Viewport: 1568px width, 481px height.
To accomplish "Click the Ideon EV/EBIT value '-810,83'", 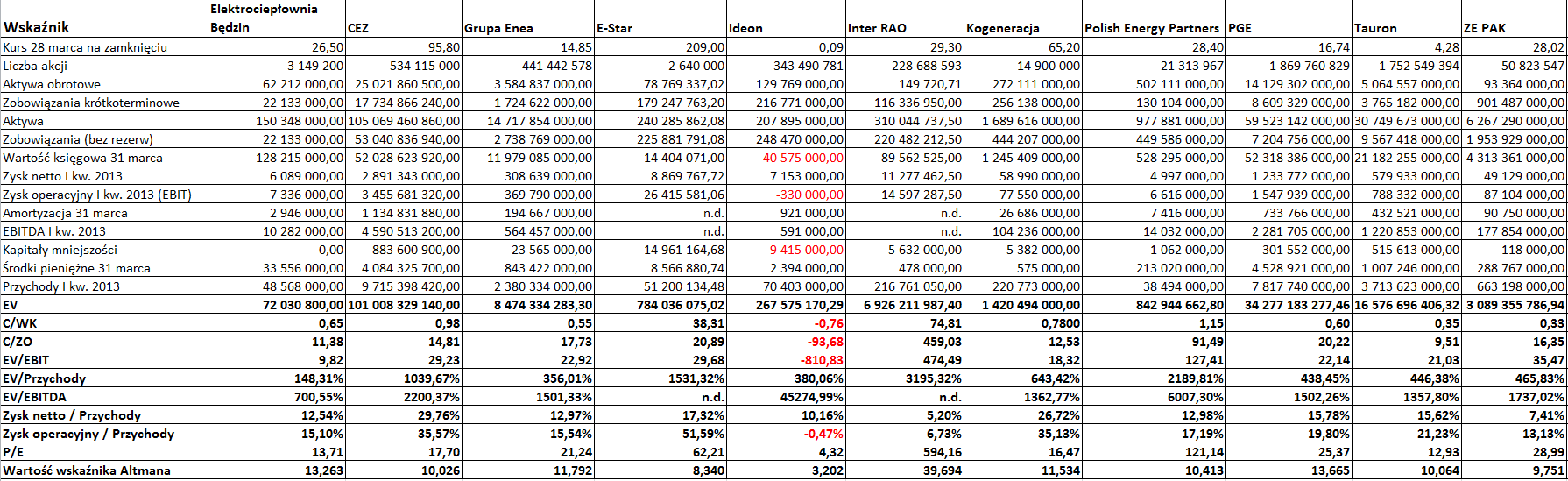I will pyautogui.click(x=823, y=360).
